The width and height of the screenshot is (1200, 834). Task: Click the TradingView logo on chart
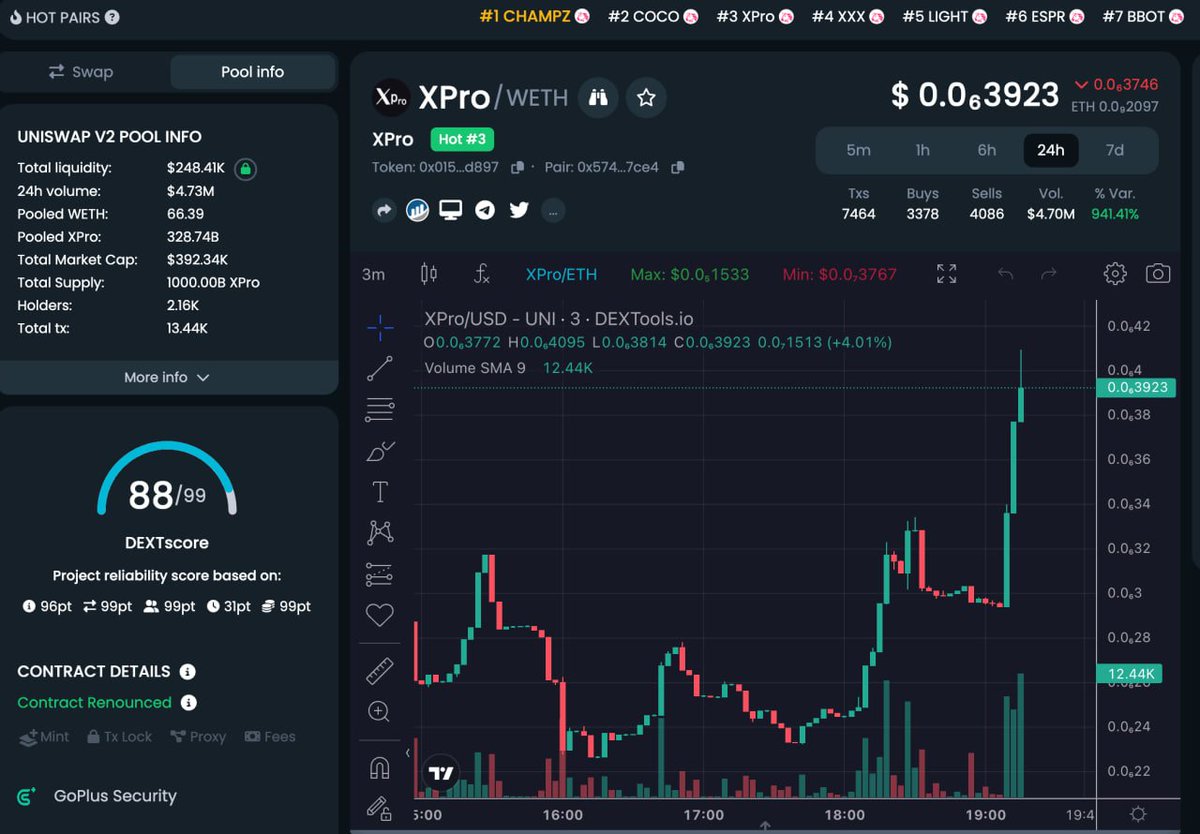click(x=440, y=773)
